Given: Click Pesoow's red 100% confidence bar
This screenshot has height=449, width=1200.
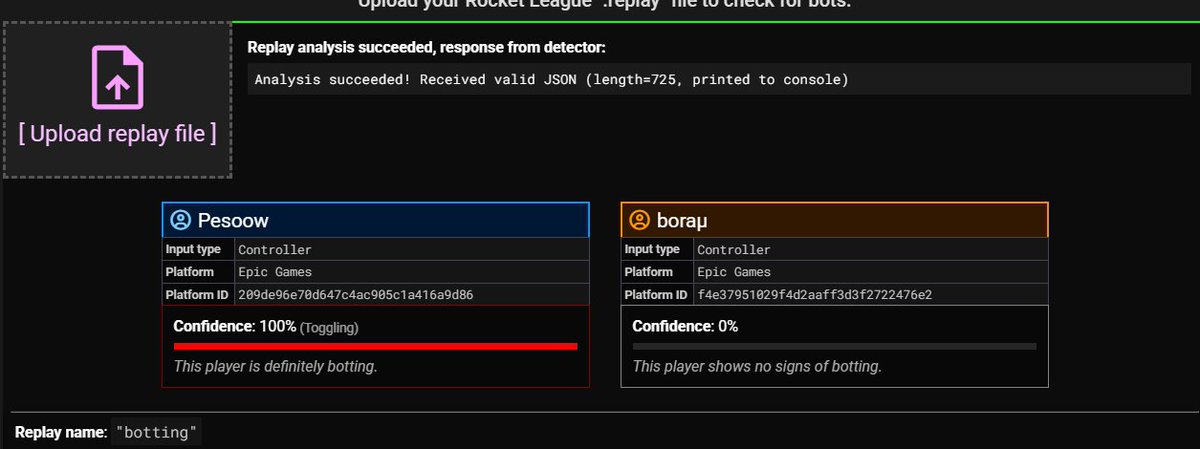Looking at the screenshot, I should [x=376, y=346].
